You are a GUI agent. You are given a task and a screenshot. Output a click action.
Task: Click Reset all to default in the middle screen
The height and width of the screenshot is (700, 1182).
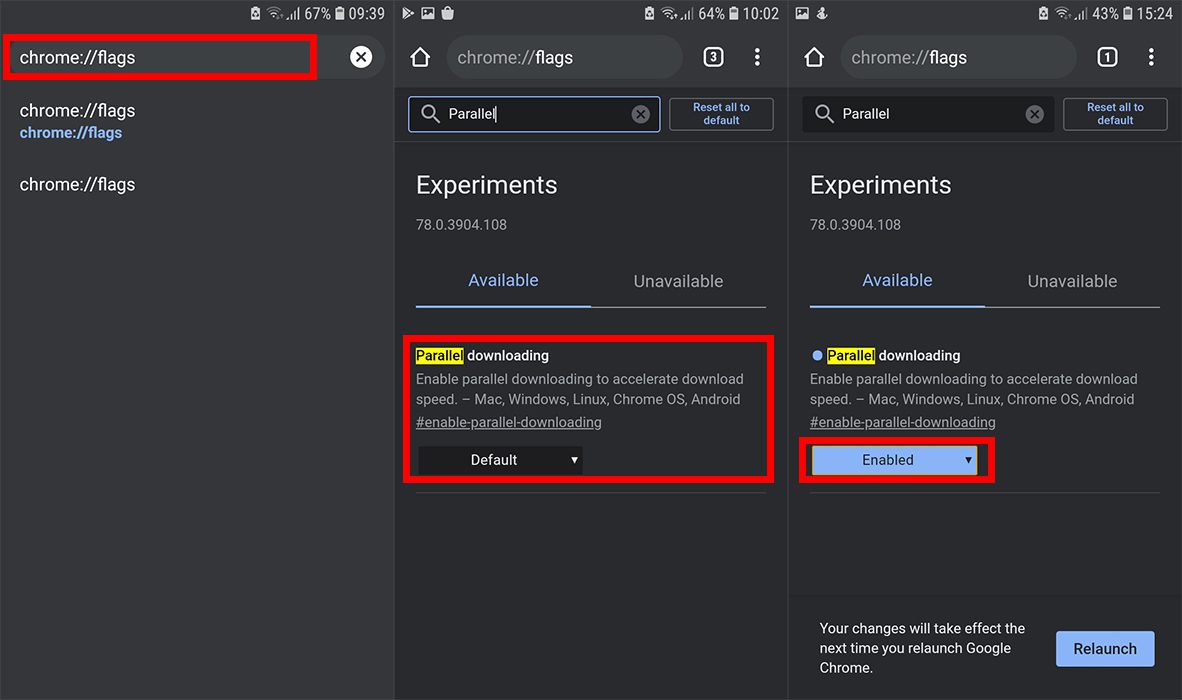pyautogui.click(x=721, y=114)
